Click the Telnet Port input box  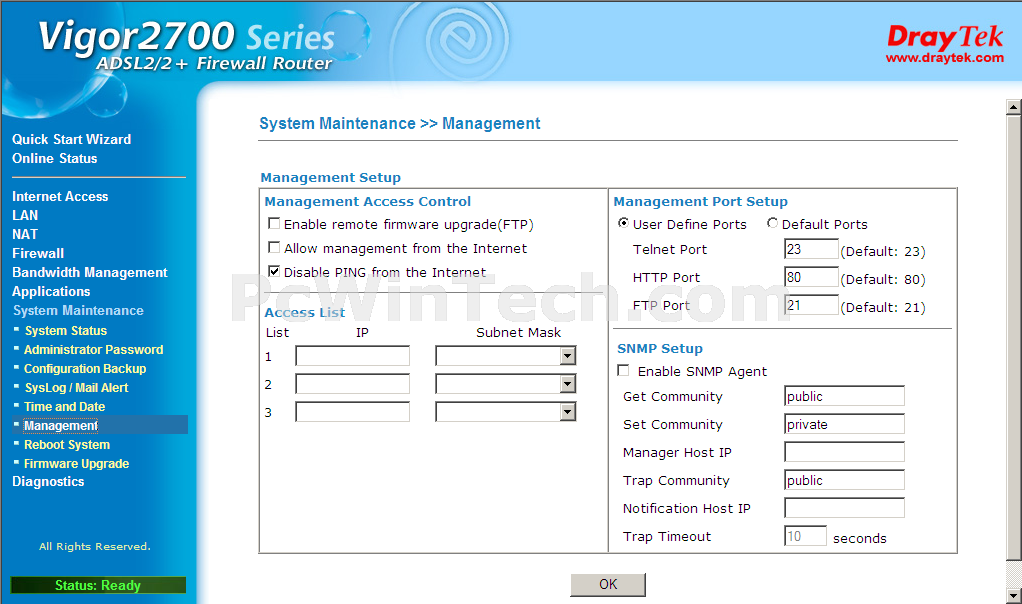(x=811, y=249)
